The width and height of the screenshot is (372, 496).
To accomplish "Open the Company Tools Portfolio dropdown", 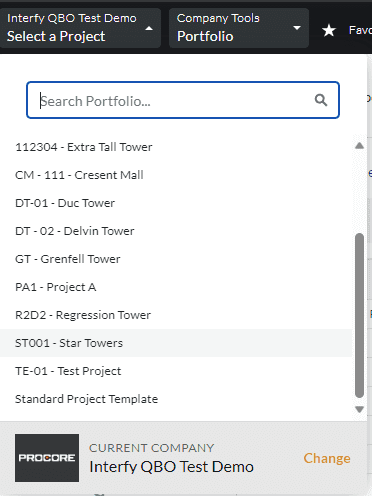I will coord(239,28).
